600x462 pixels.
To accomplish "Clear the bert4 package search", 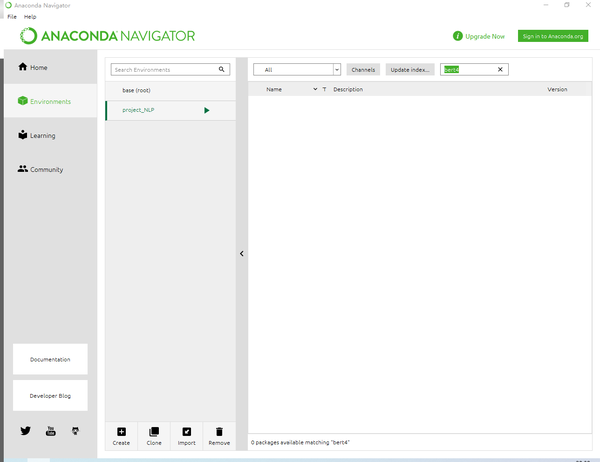I will (x=500, y=69).
